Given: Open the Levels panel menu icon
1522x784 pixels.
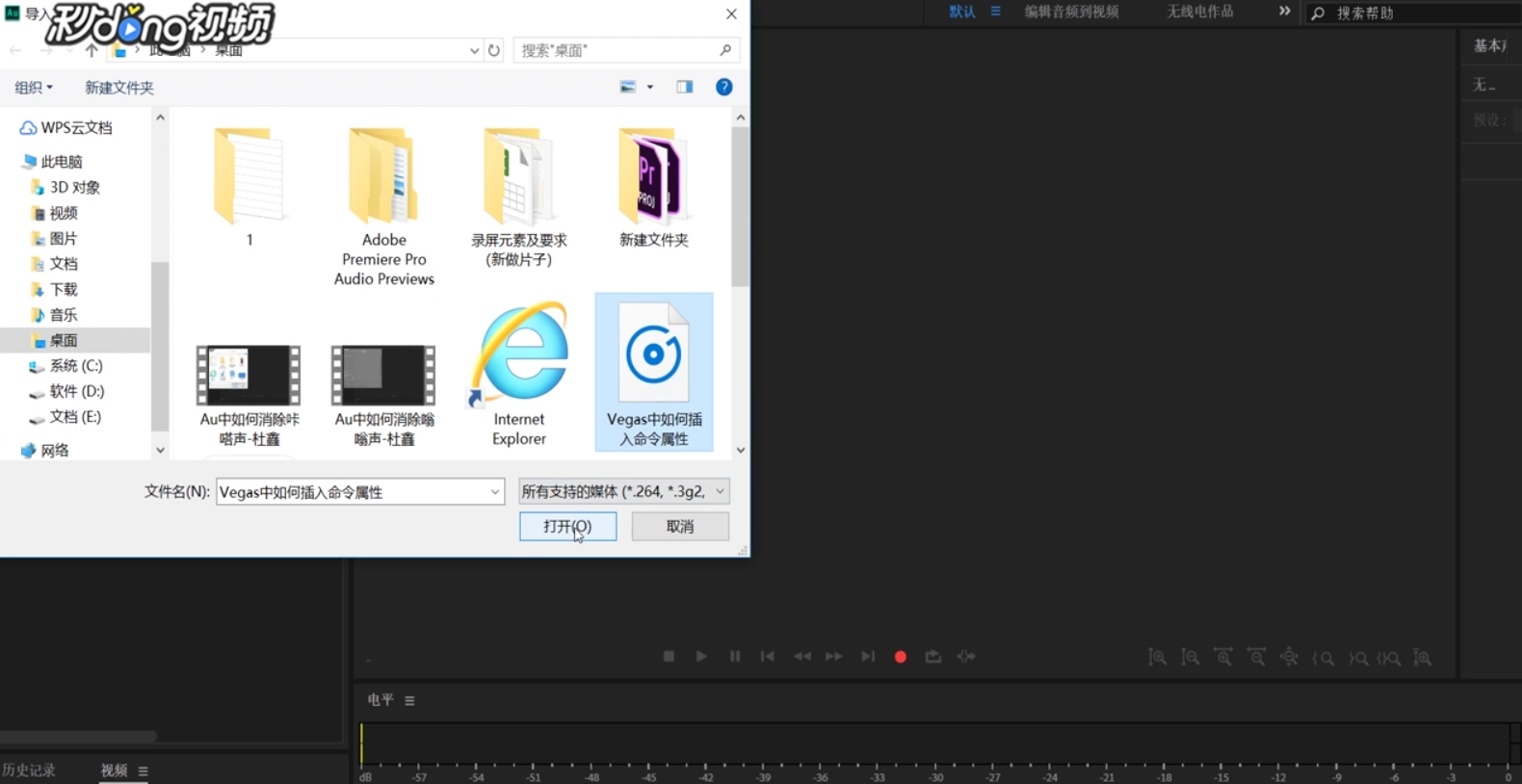Looking at the screenshot, I should pyautogui.click(x=409, y=700).
